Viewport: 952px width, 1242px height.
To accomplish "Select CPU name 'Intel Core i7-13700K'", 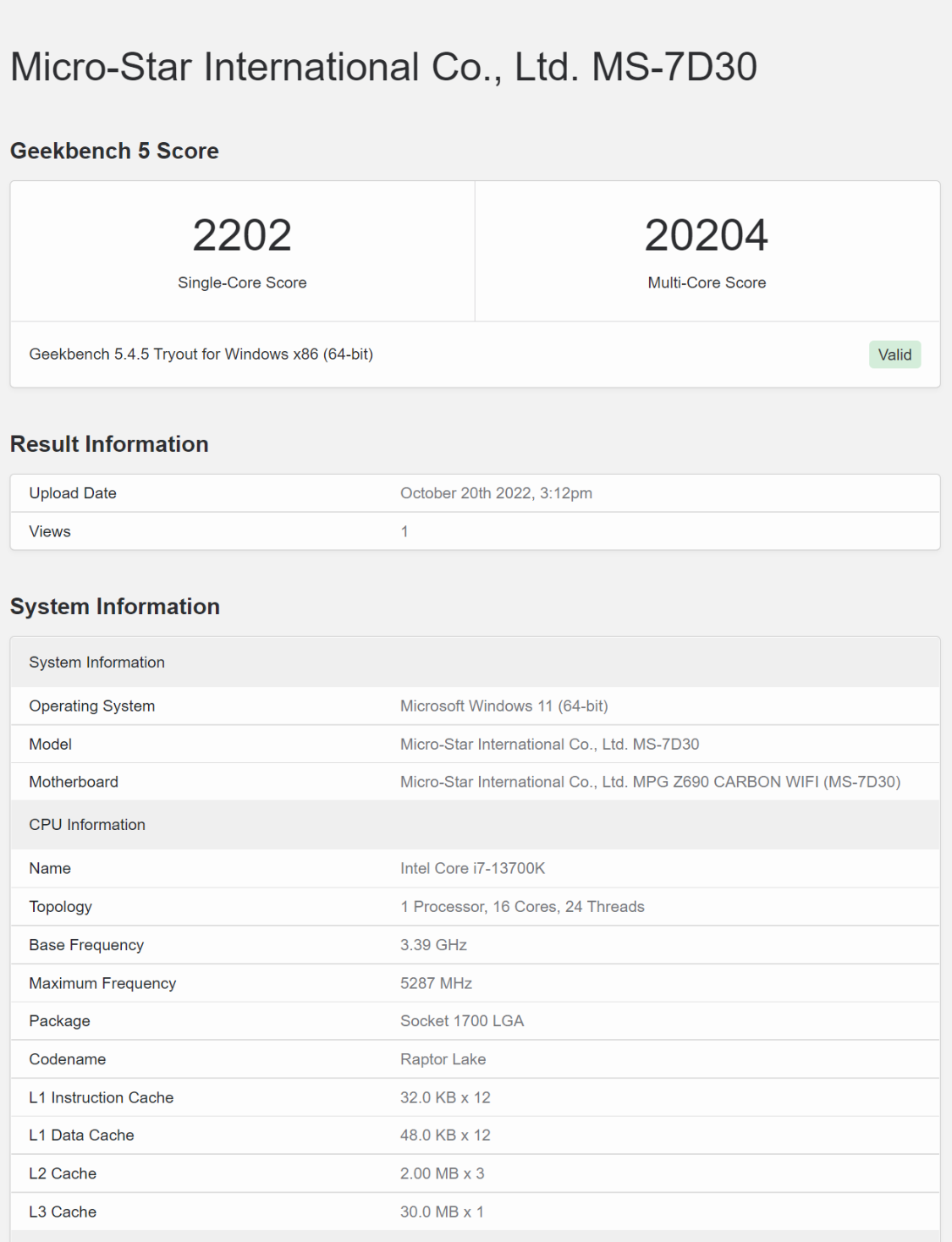I will tap(473, 868).
